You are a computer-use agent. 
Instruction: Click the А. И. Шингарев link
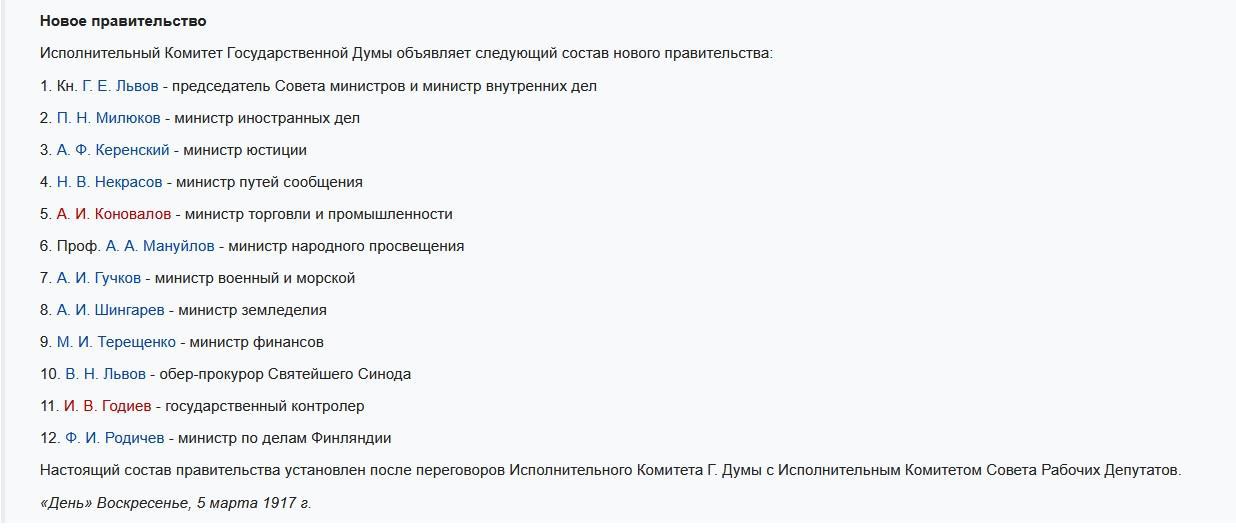110,310
